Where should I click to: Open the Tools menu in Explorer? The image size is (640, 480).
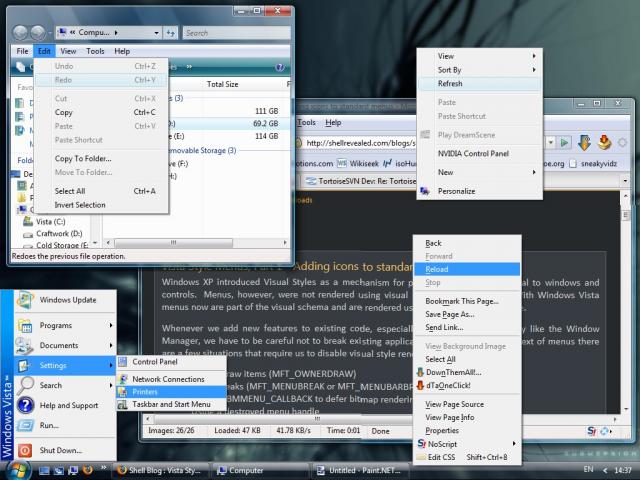pos(95,51)
